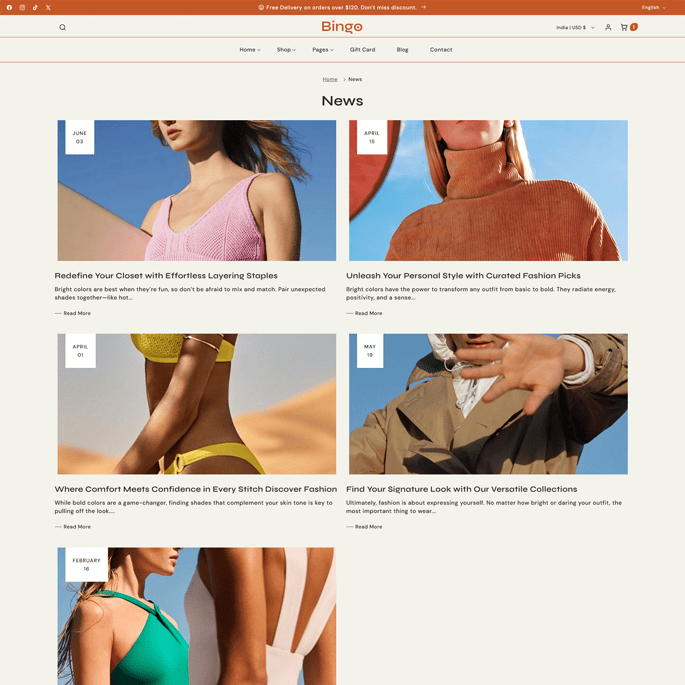Click the News breadcrumb text
This screenshot has width=685, height=685.
(355, 80)
